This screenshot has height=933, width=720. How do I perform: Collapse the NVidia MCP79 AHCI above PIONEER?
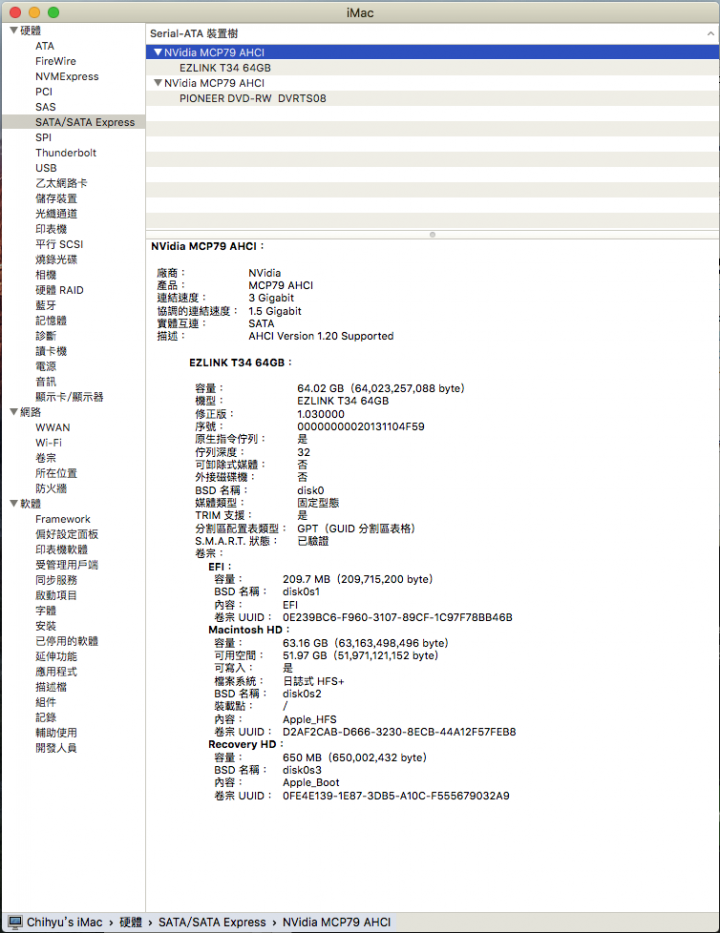pos(158,83)
